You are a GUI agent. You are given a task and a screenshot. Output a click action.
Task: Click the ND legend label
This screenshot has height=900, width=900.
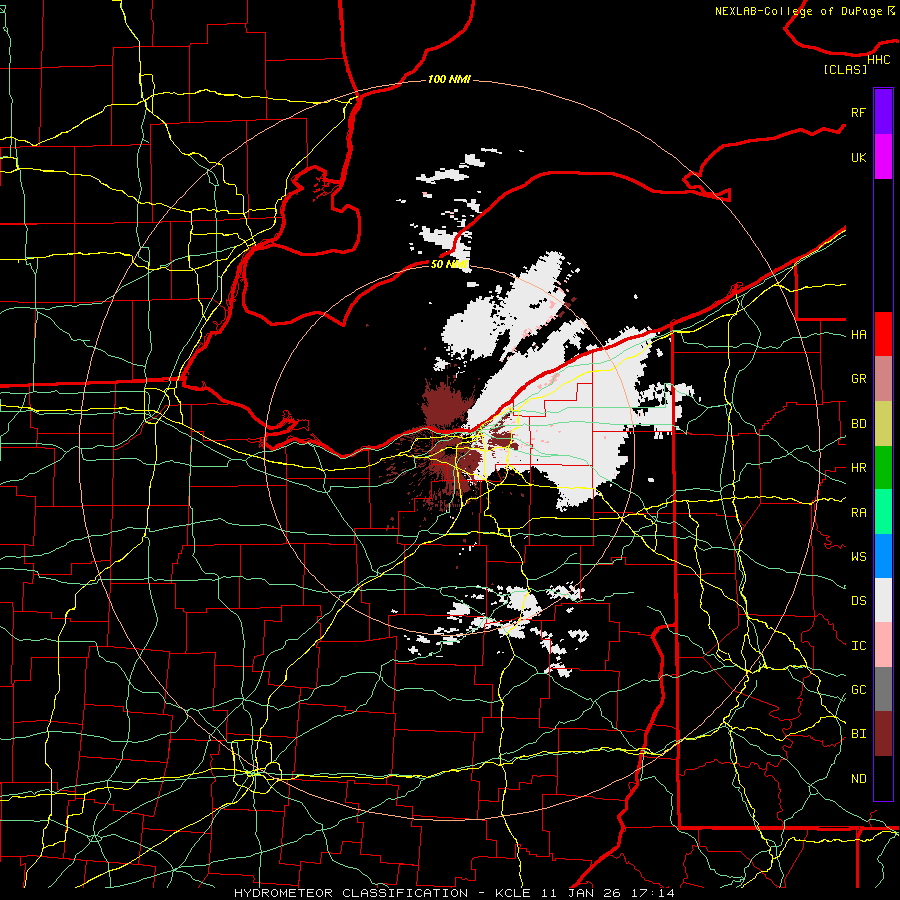tap(859, 779)
